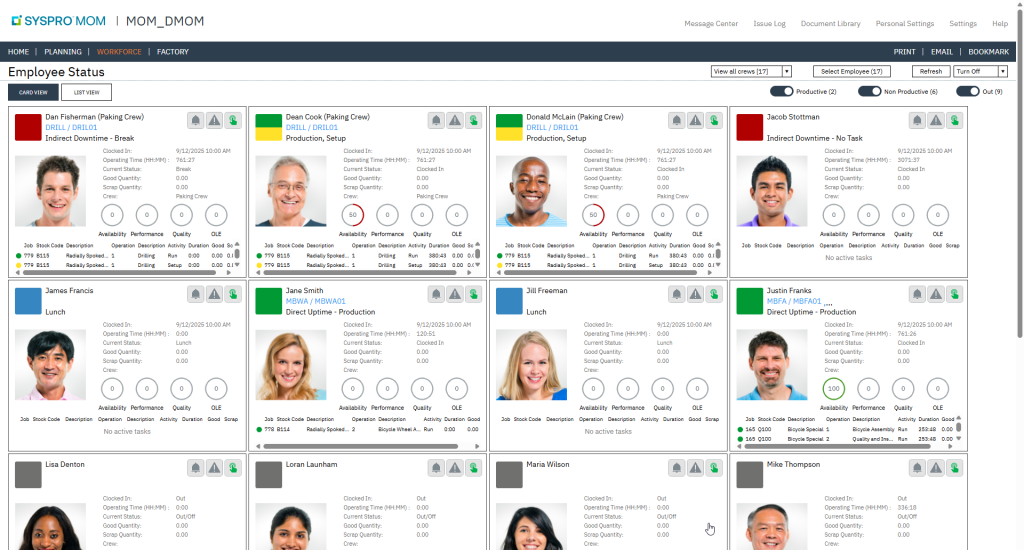Click the warning triangle on Dan Fisherman's card
Screen dimensions: 1024x550
coord(214,120)
